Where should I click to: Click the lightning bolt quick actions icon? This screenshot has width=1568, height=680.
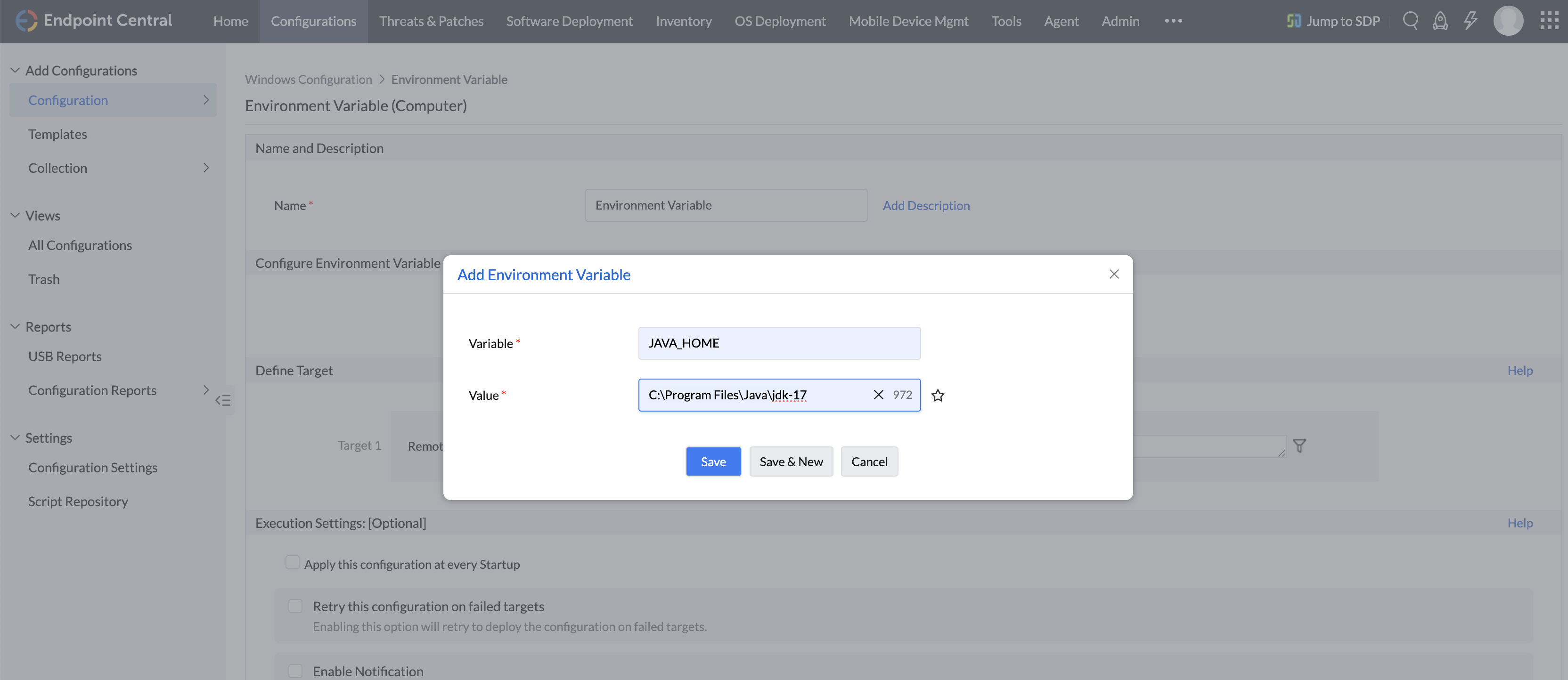[1470, 21]
